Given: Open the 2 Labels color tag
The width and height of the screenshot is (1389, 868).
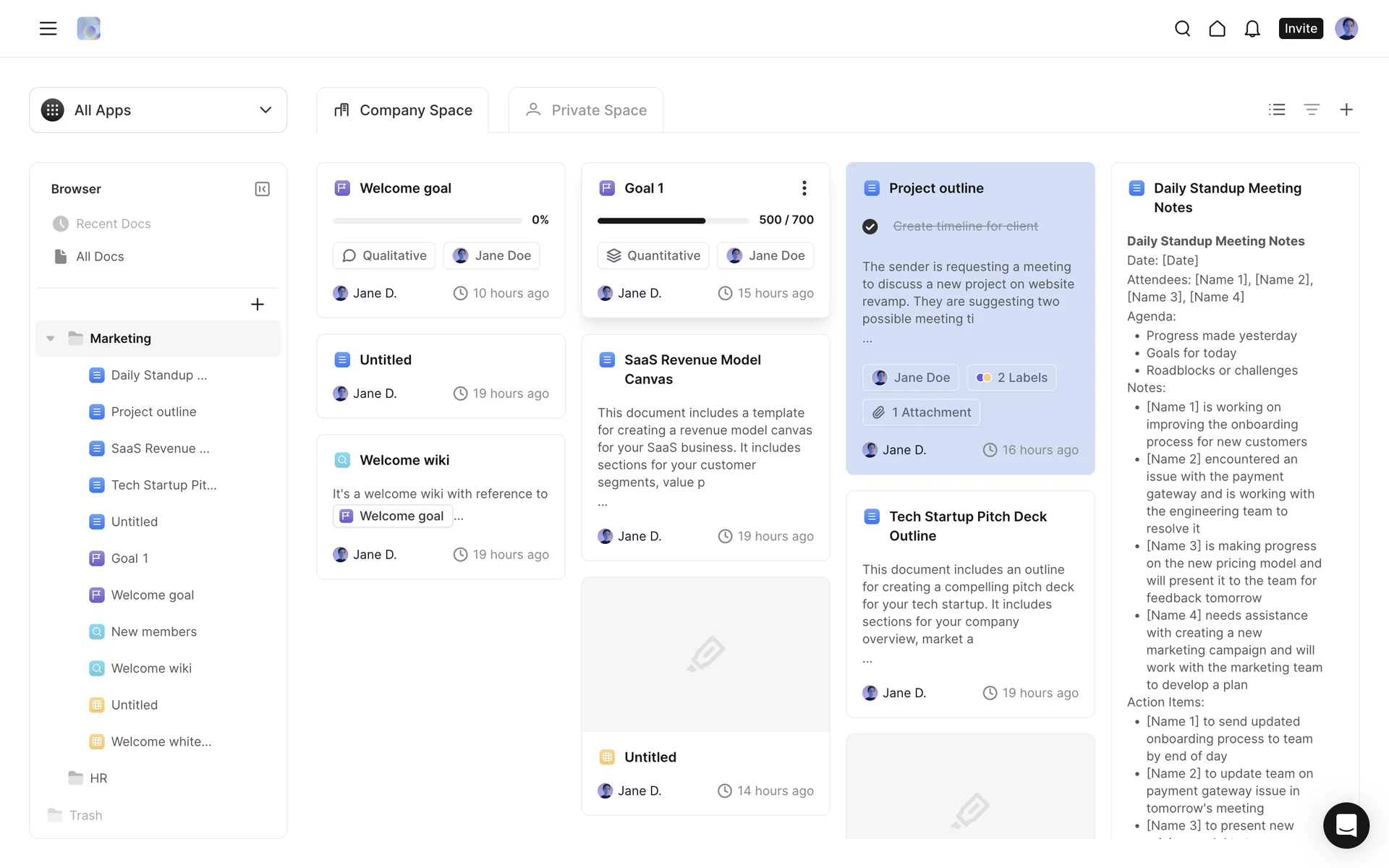Looking at the screenshot, I should [x=1011, y=378].
